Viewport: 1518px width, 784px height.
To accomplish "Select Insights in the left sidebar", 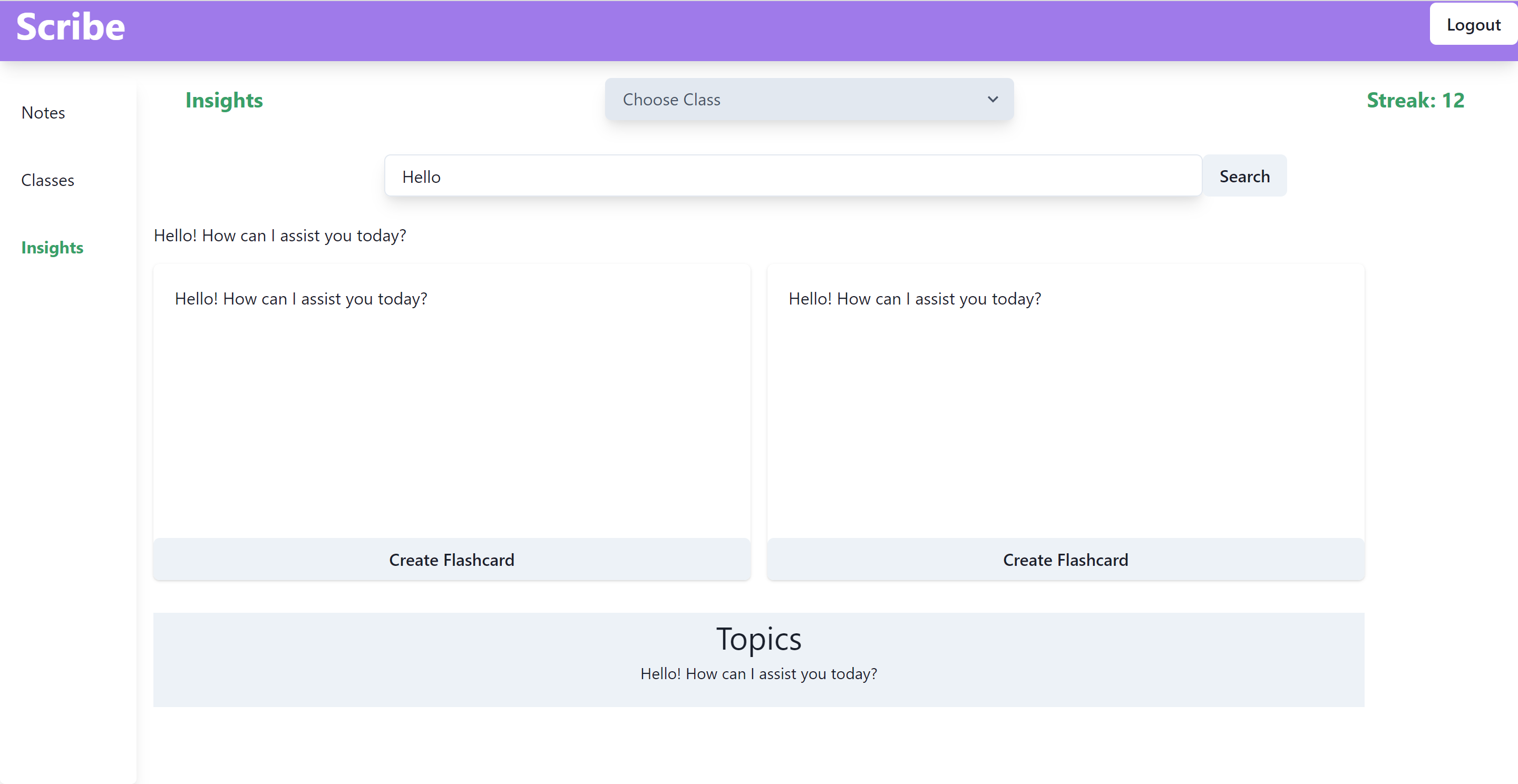I will [52, 248].
